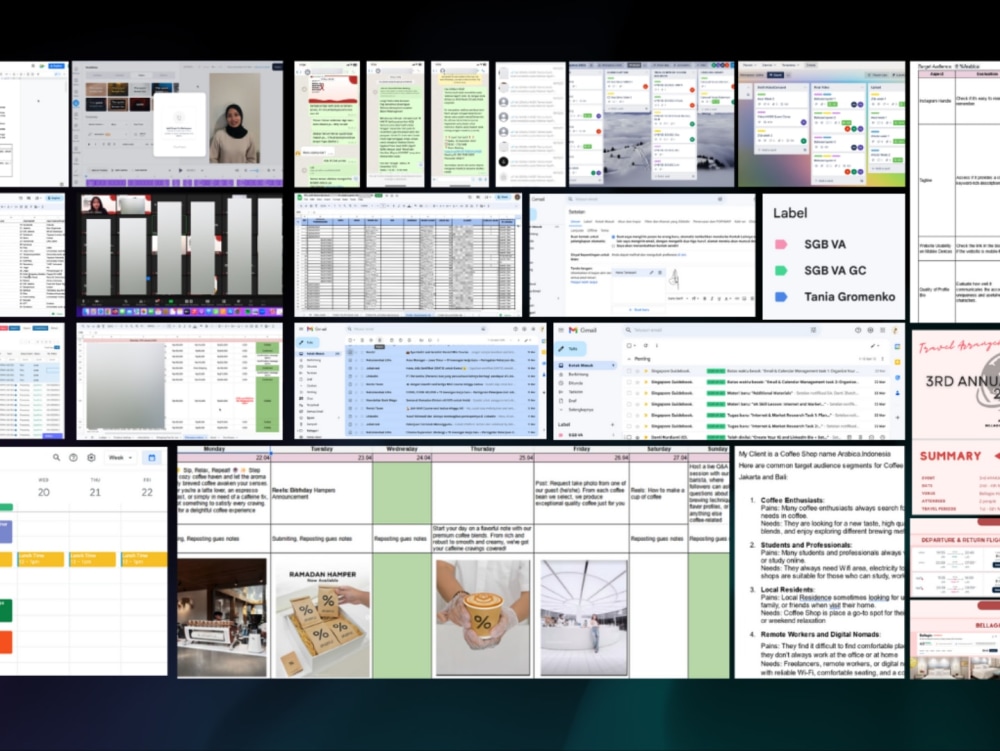Click signature delete trash icon in Gmail settings
This screenshot has width=1000, height=751.
pyautogui.click(x=660, y=272)
